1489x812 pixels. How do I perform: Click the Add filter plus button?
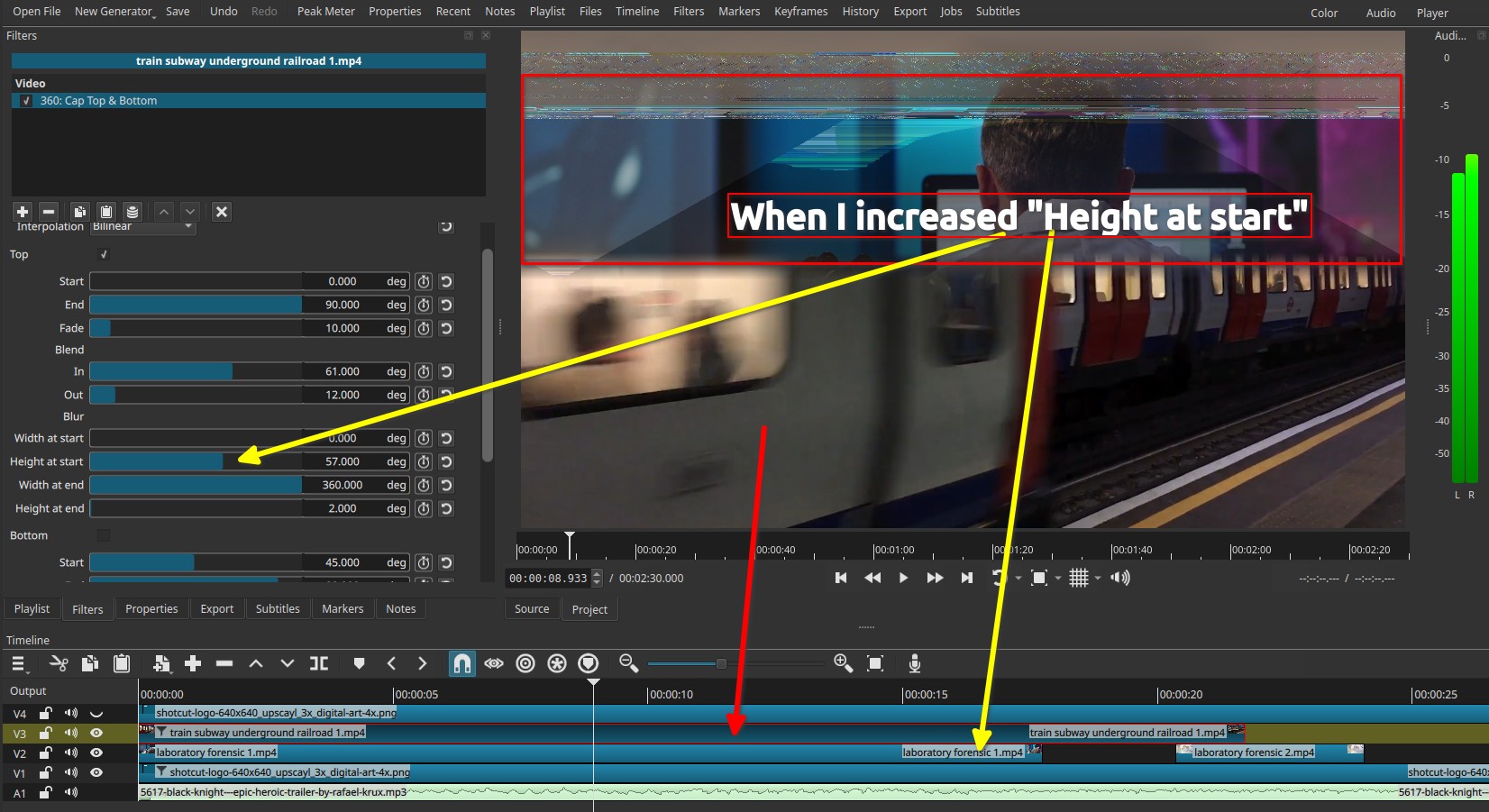click(23, 212)
